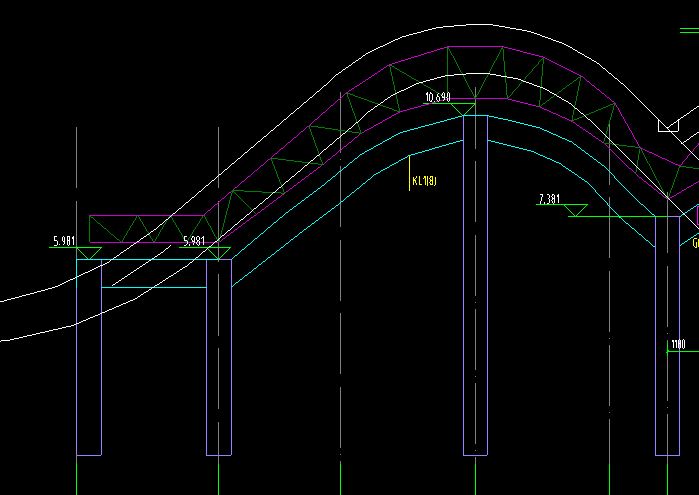This screenshot has width=699, height=495.
Task: Click triangle marker under right 5.981
Action: [x=212, y=254]
